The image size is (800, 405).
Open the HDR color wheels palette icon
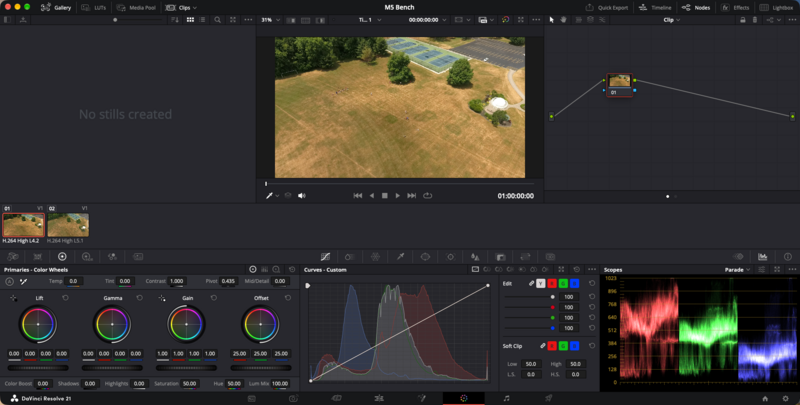[87, 257]
